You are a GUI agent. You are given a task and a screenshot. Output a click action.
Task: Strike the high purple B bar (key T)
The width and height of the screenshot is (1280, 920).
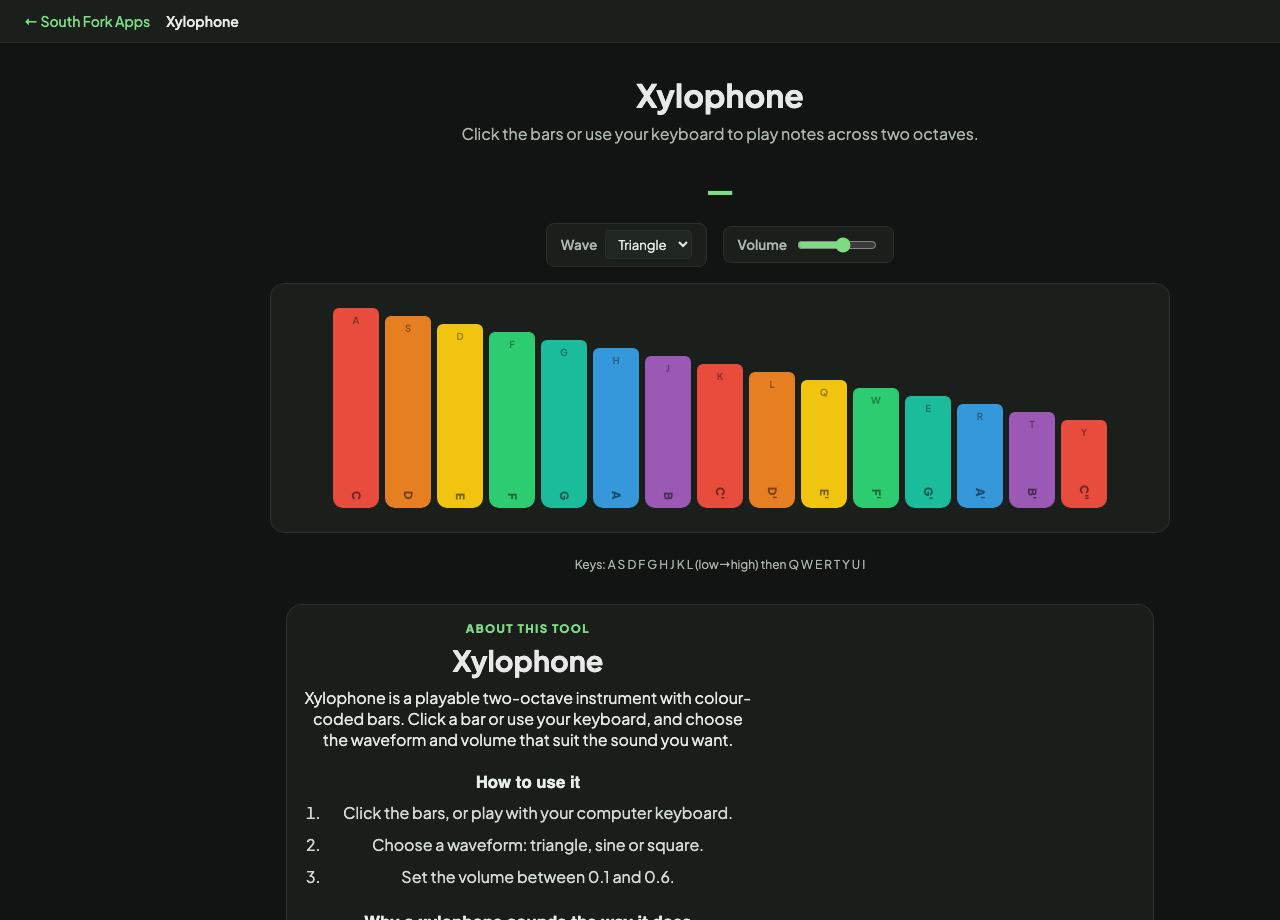1032,460
